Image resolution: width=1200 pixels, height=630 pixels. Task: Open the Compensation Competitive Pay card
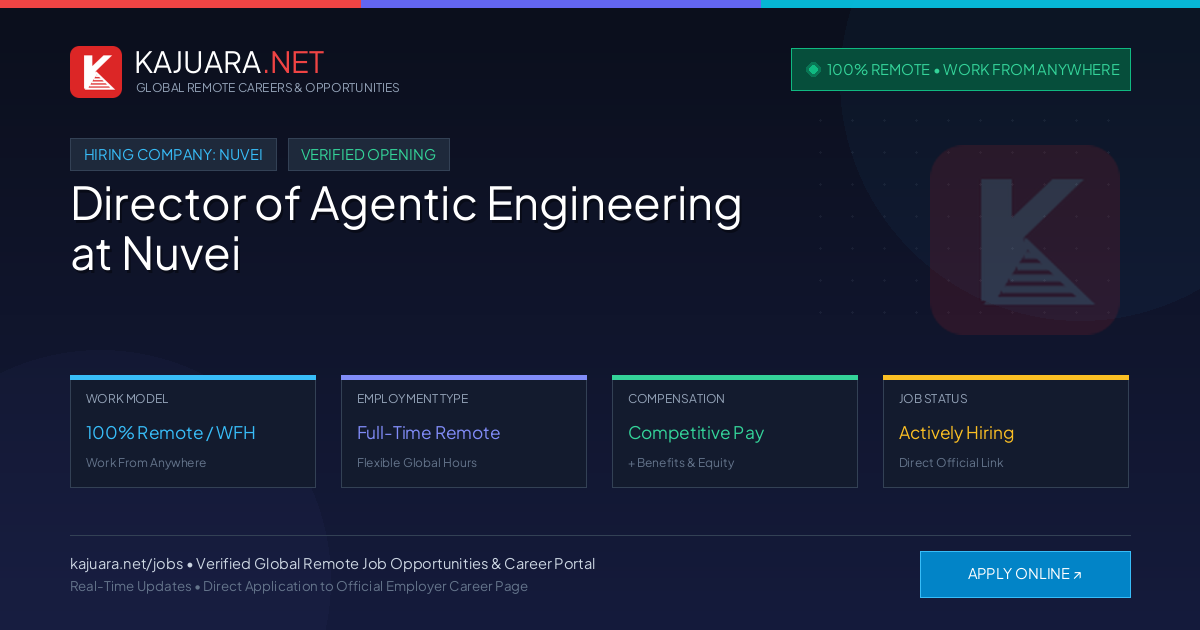[x=735, y=432]
